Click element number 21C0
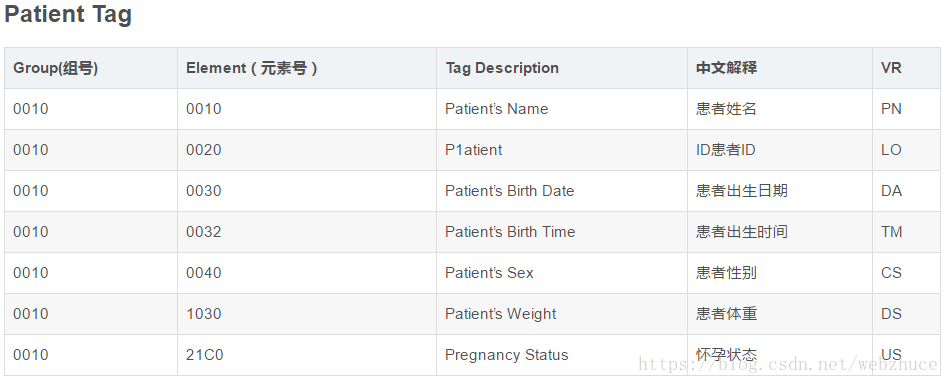 click(205, 355)
